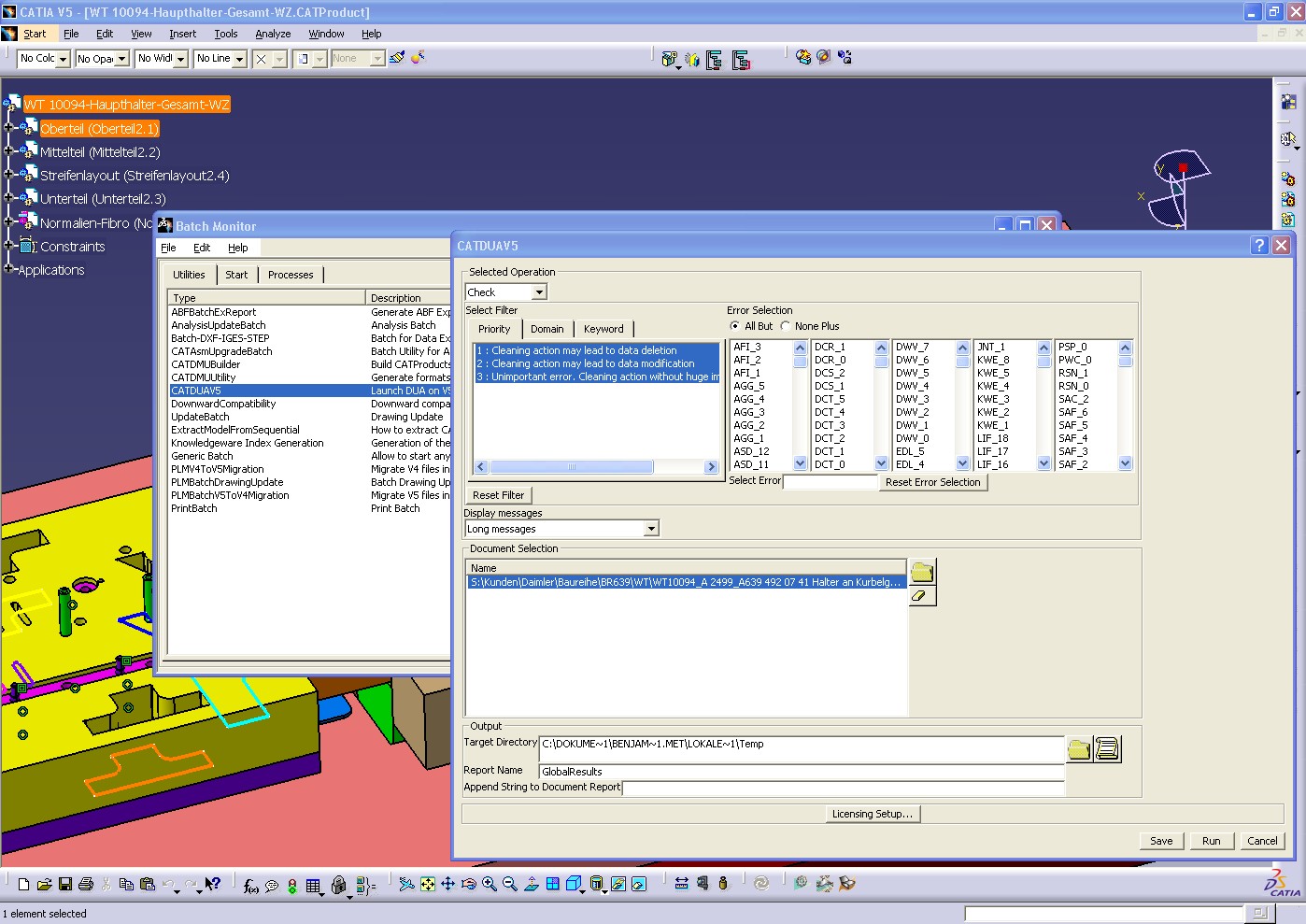
Task: Save the document using the diskette icon
Action: coord(65,884)
